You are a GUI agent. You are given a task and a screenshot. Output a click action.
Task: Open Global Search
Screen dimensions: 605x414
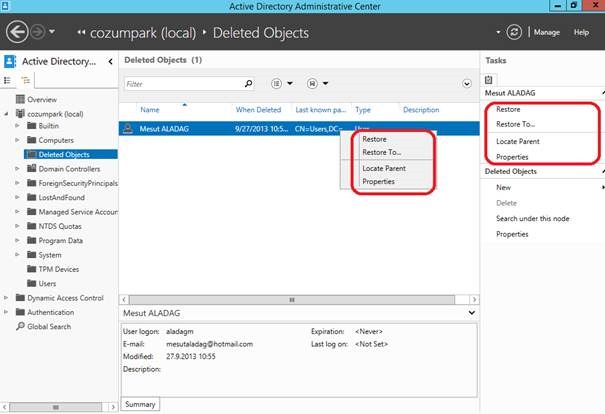click(49, 326)
